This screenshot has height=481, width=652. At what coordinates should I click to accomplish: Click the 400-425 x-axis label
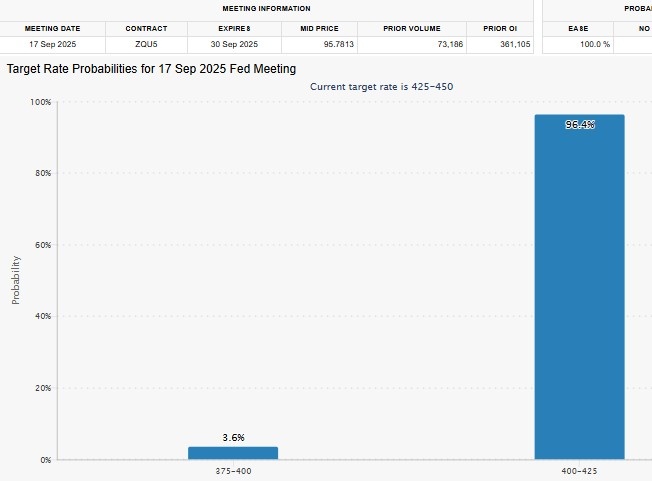[x=579, y=471]
